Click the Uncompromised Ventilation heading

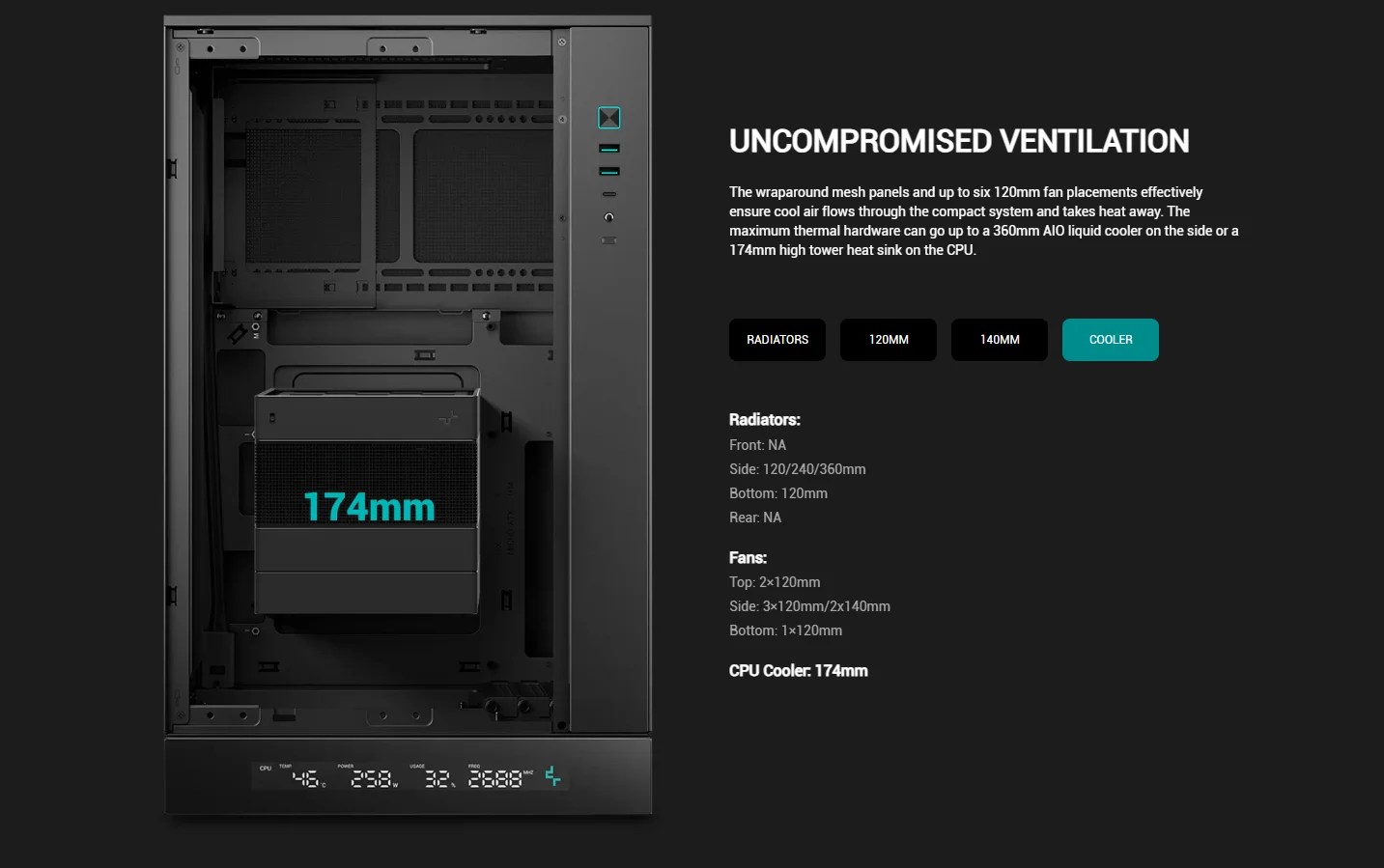click(959, 141)
